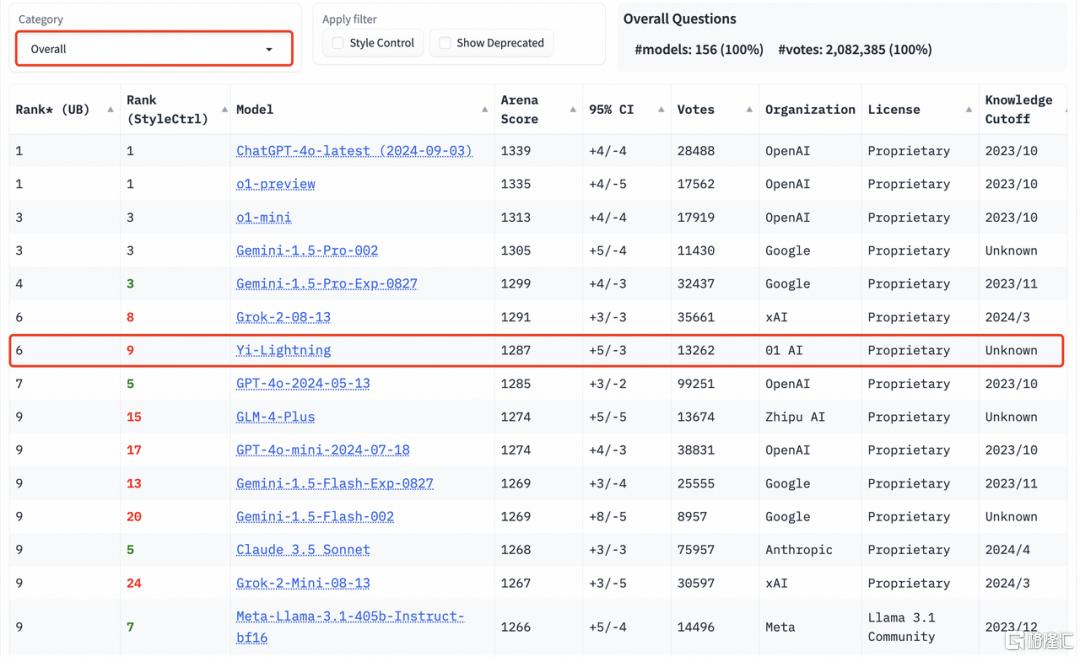Viewport: 1080px width, 657px height.
Task: Open the GLM-4-Plus link
Action: [x=276, y=417]
